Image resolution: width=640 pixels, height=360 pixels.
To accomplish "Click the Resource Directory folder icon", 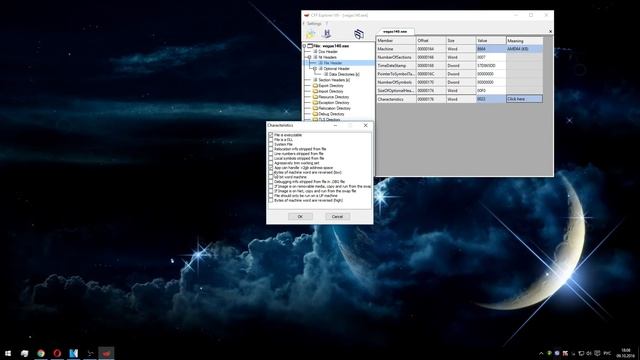I will coord(315,97).
